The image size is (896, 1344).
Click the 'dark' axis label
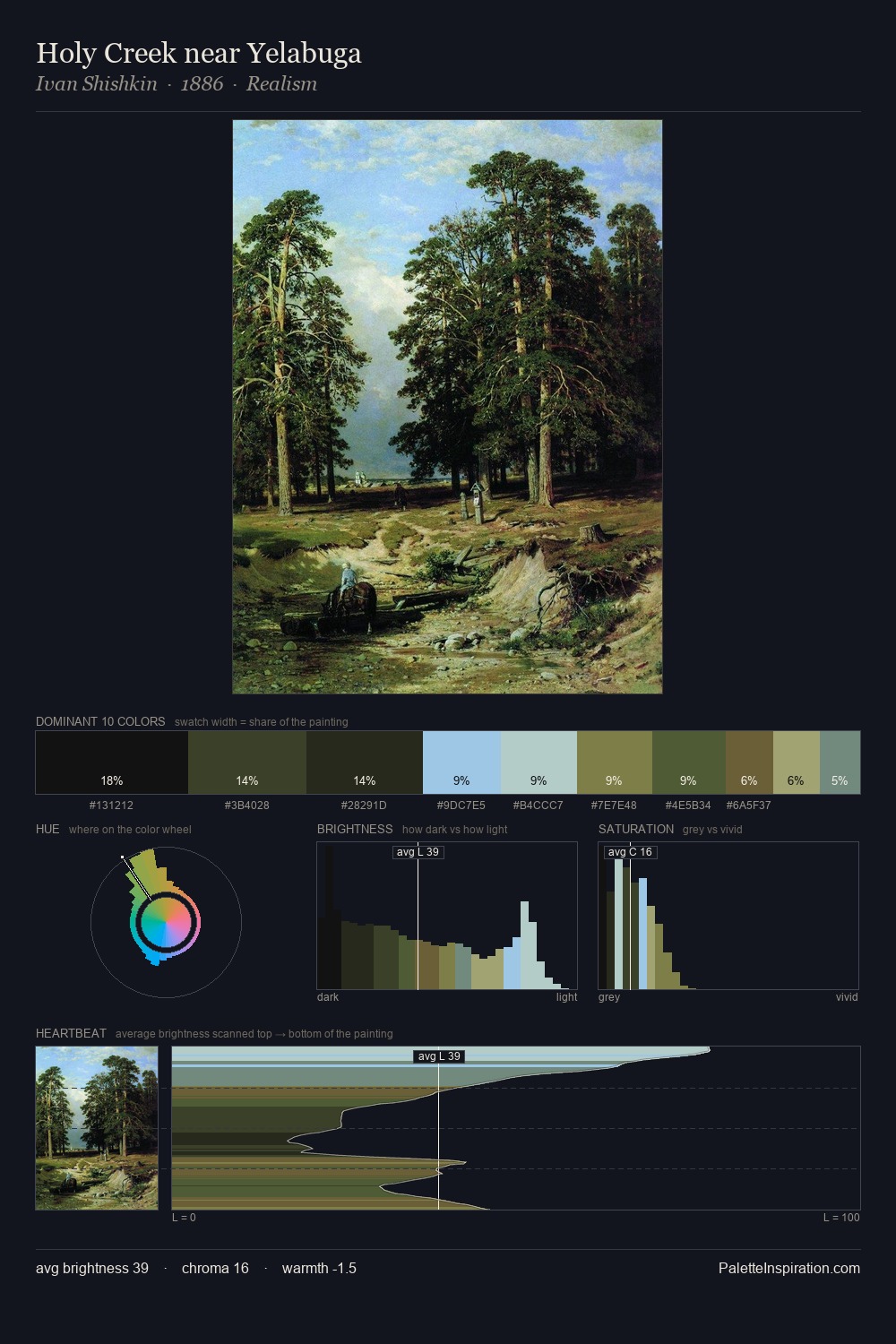pyautogui.click(x=328, y=997)
